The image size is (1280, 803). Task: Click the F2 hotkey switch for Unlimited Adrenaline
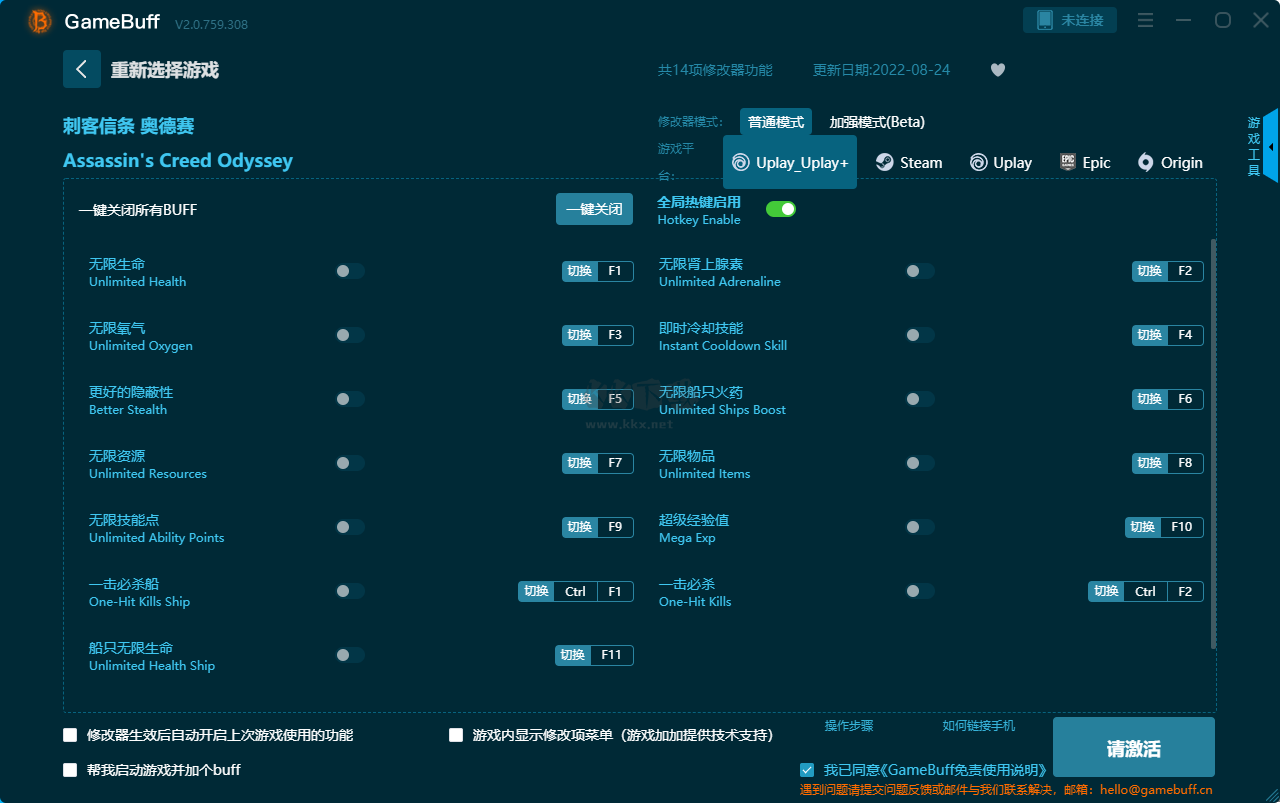pyautogui.click(x=1168, y=271)
